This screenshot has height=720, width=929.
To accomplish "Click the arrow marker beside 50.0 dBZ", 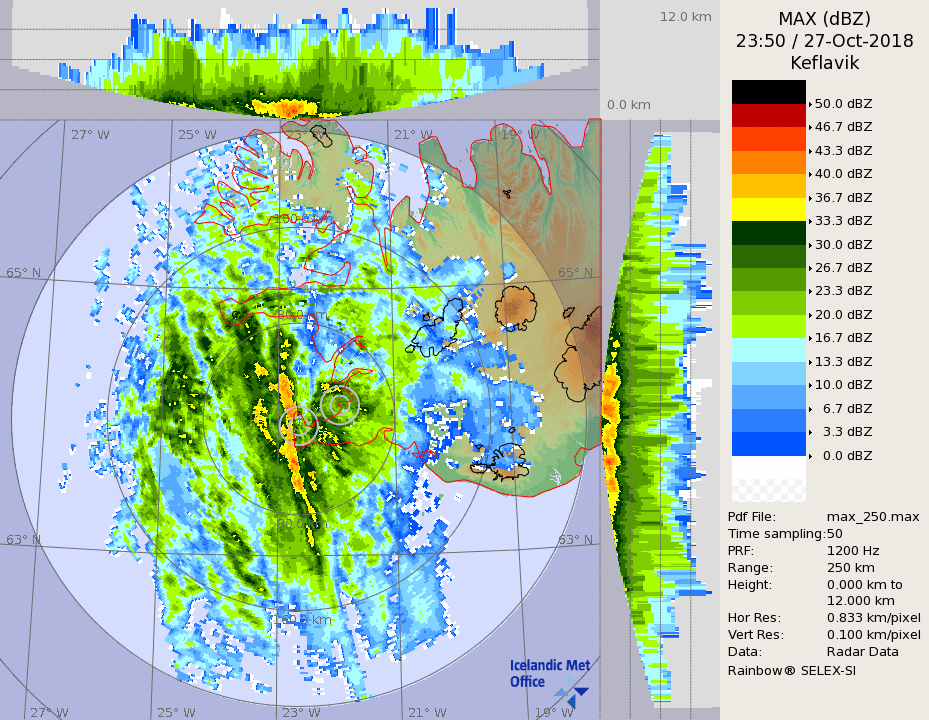I will [810, 104].
